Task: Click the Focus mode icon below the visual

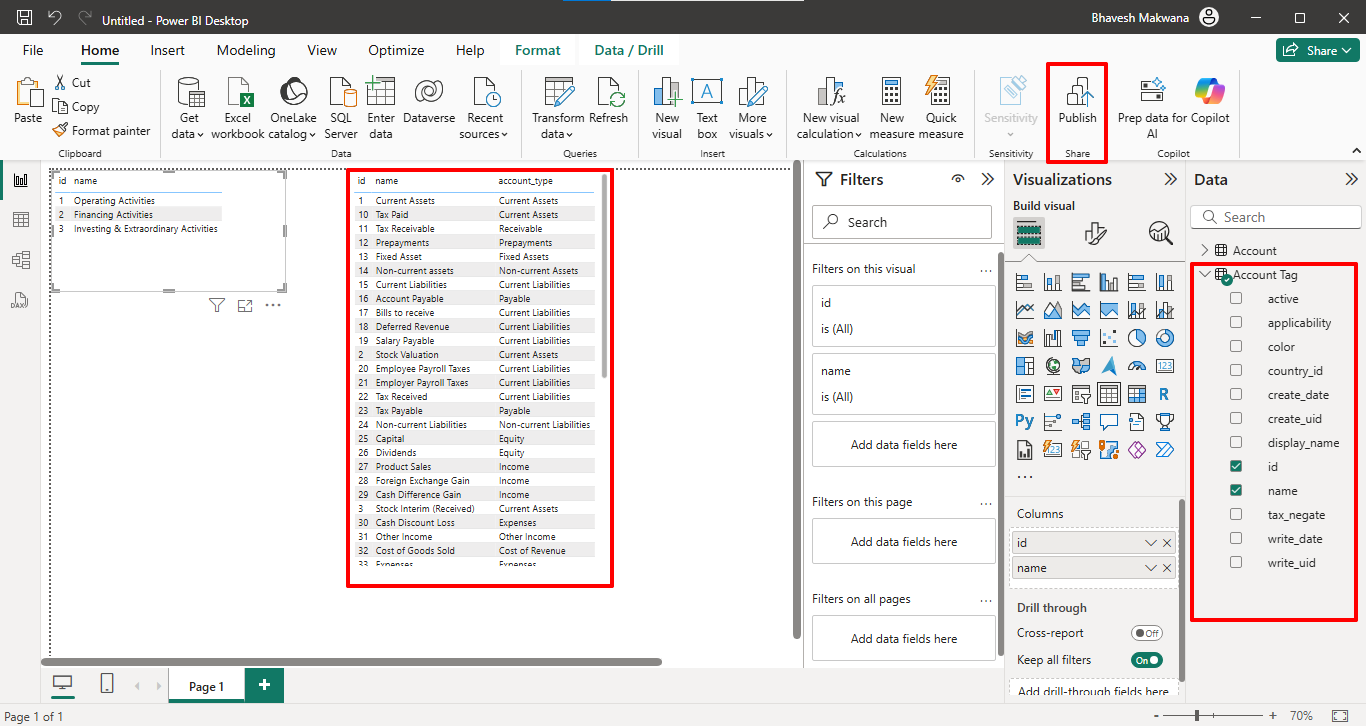Action: [245, 305]
